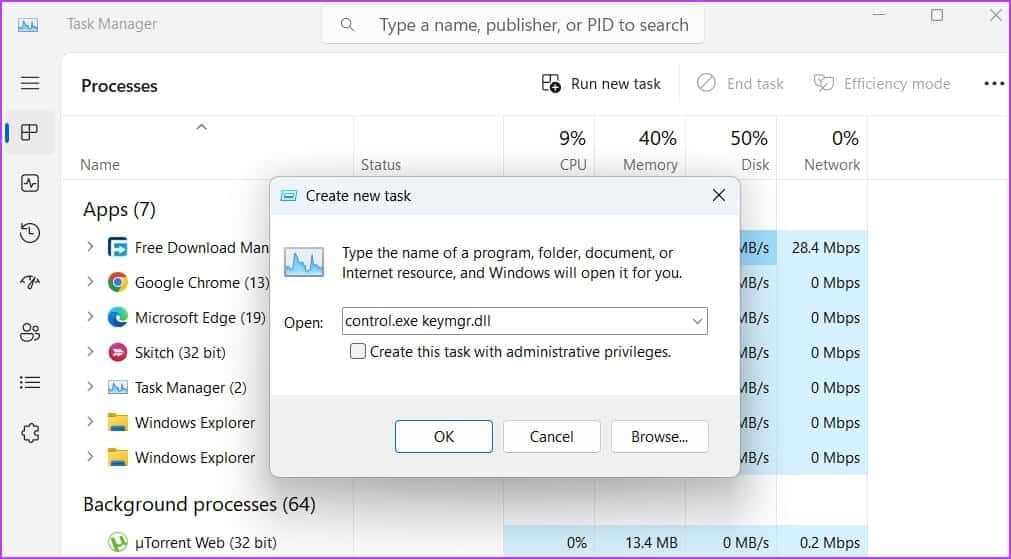This screenshot has width=1011, height=559.
Task: Select the 13.4 MB memory value
Action: click(651, 543)
